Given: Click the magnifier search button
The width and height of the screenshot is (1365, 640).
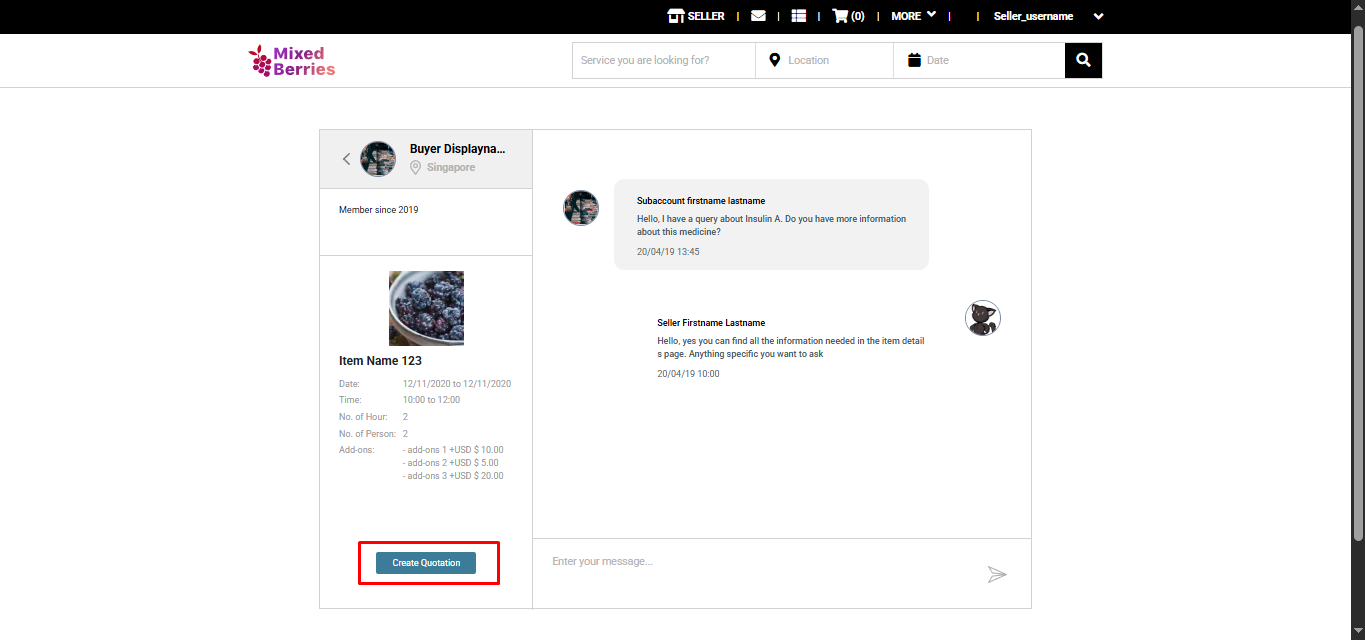Looking at the screenshot, I should [x=1083, y=60].
